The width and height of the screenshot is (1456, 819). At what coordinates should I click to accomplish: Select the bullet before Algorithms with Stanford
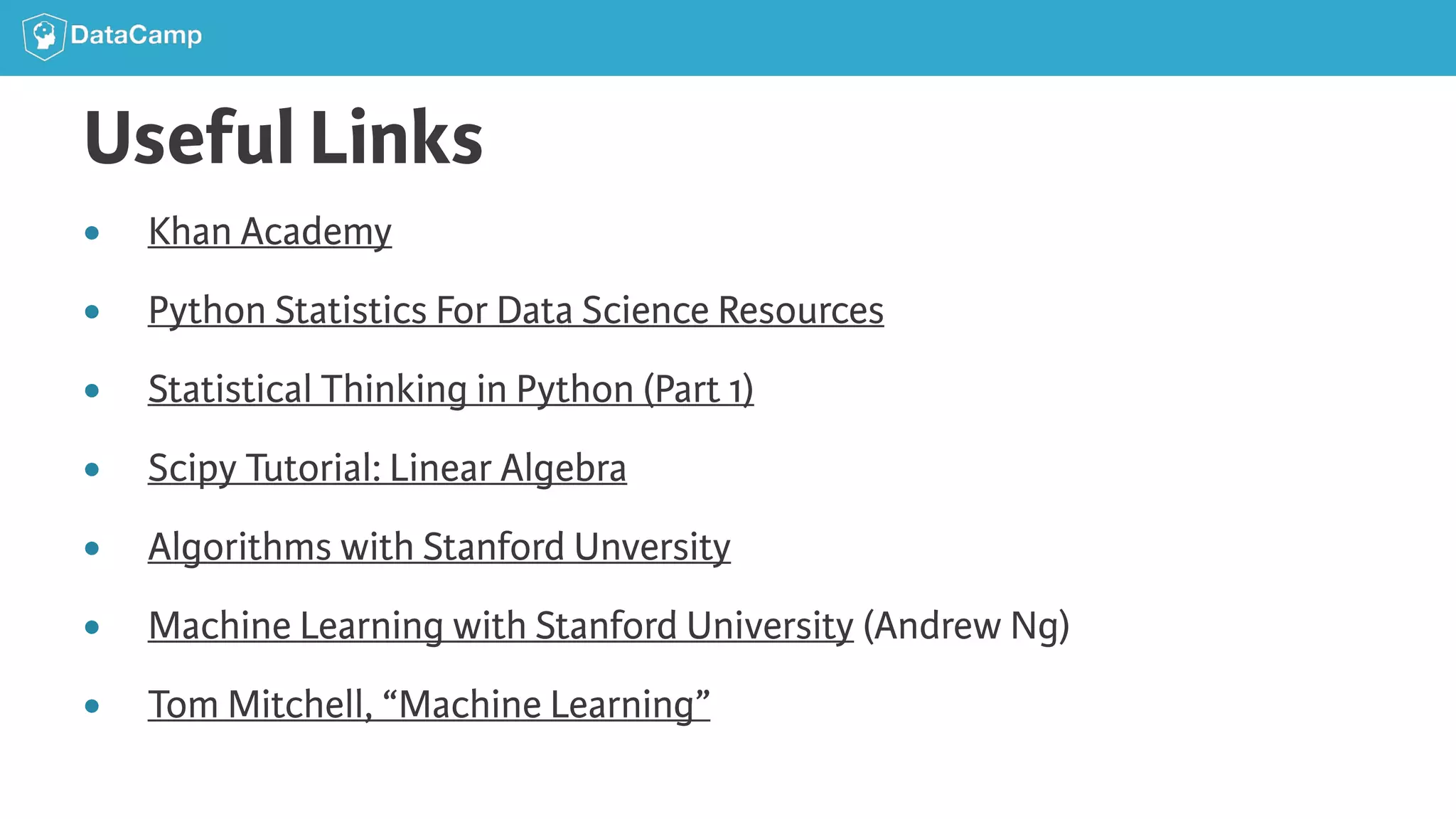(92, 548)
